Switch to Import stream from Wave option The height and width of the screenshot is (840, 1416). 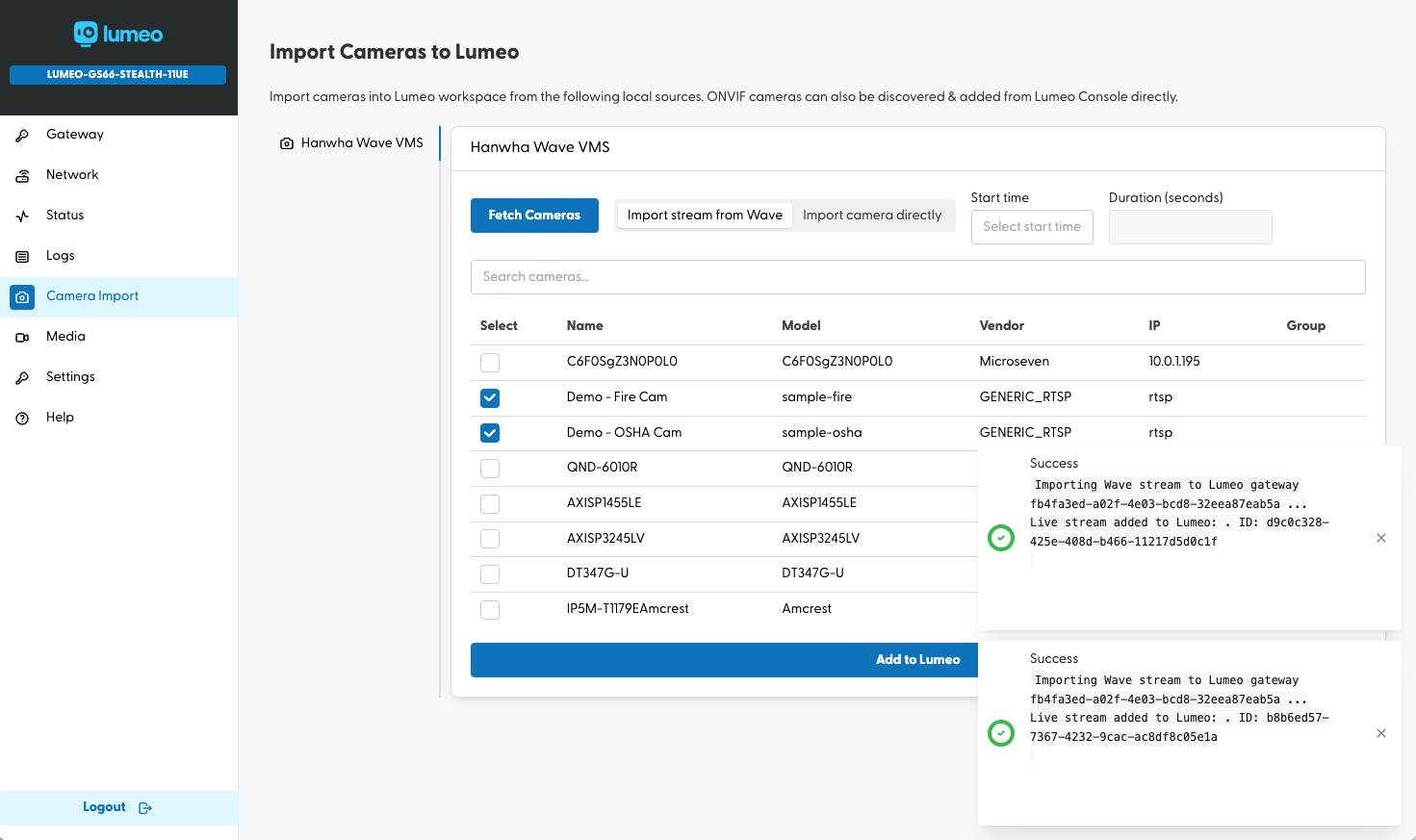705,216
